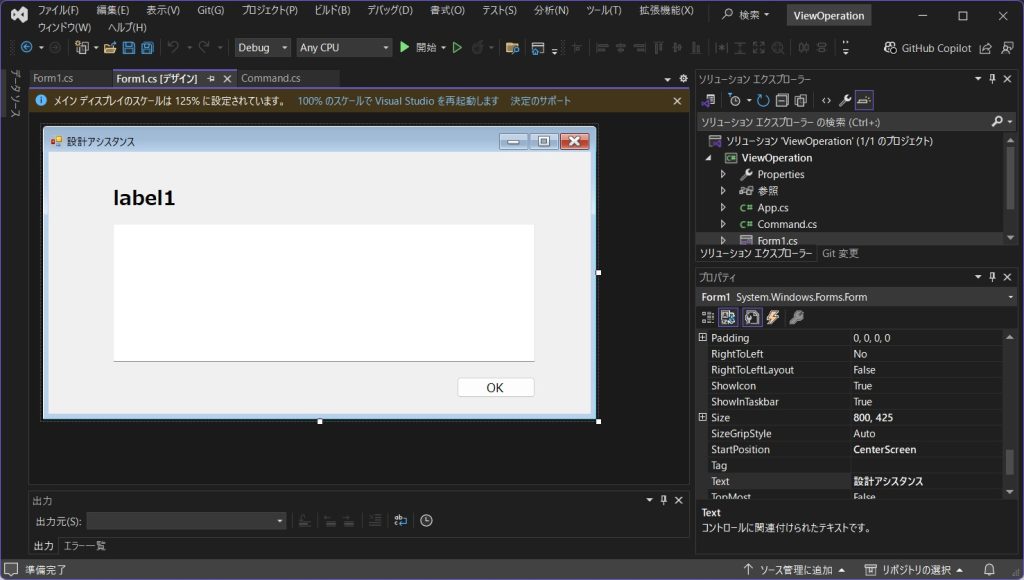
Task: Click the Show All Files icon
Action: pos(802,100)
